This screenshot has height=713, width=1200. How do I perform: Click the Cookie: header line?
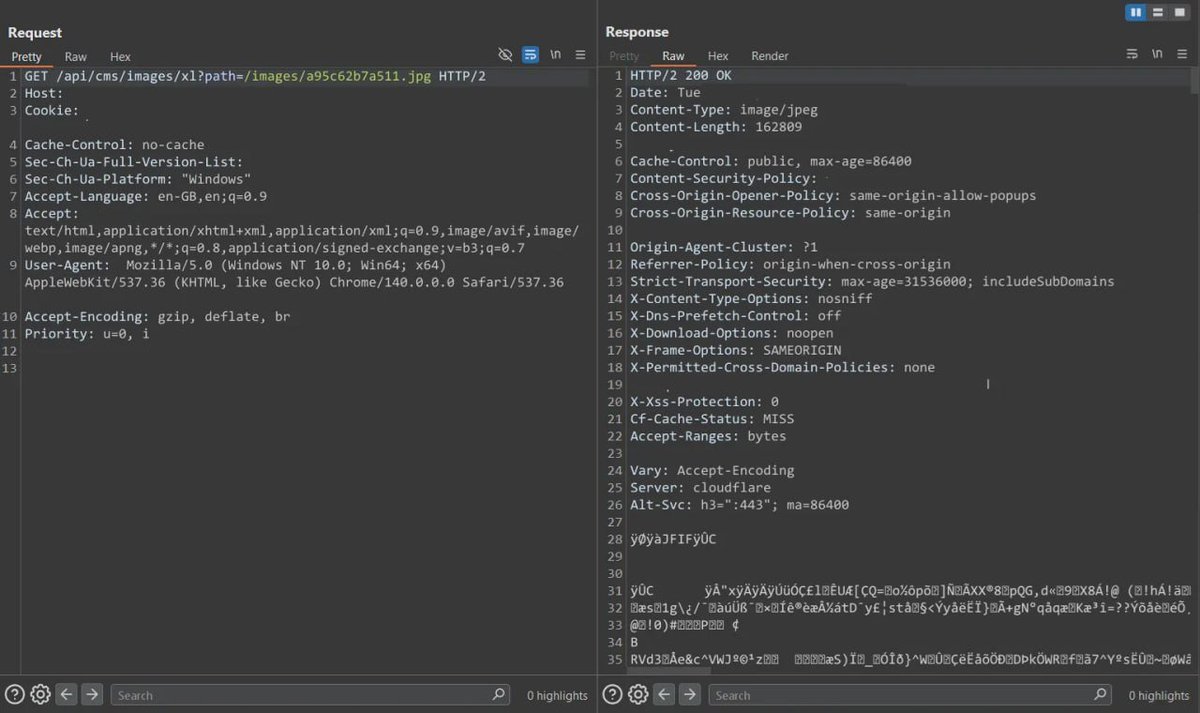pyautogui.click(x=51, y=111)
